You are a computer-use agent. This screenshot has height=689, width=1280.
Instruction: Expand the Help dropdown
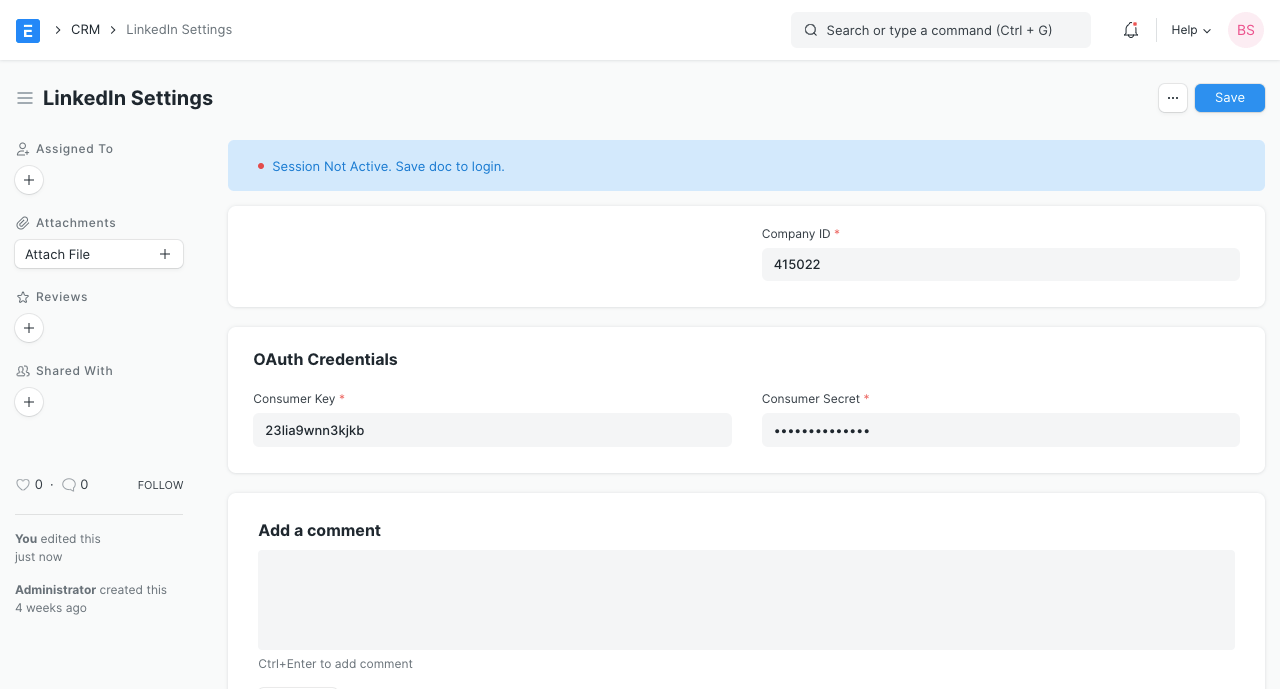(1191, 30)
